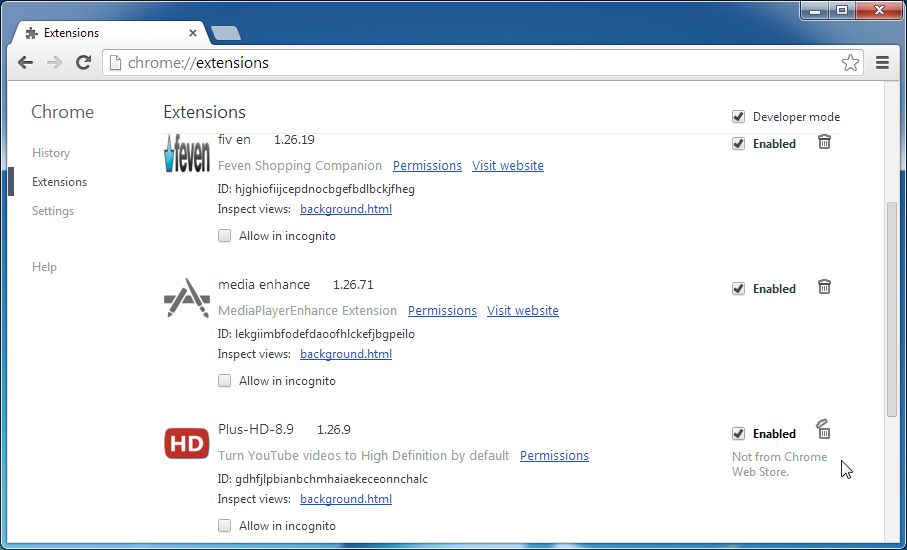Allow Plus-HD-8.9 in incognito
The image size is (907, 550).
pyautogui.click(x=224, y=526)
